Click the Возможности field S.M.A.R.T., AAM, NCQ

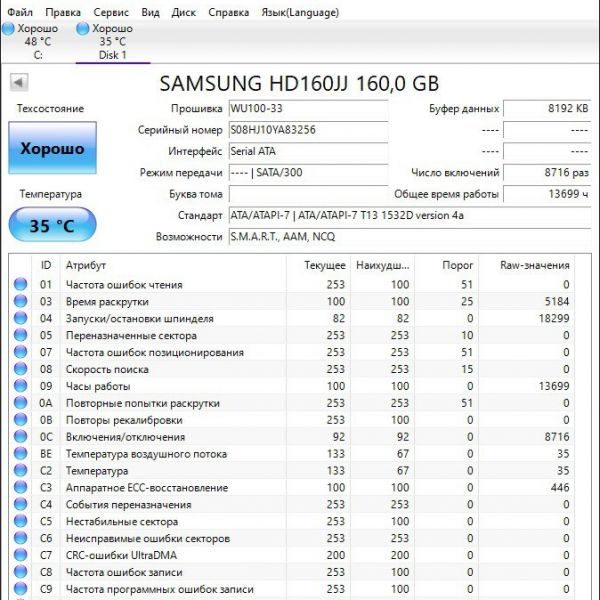click(x=410, y=237)
